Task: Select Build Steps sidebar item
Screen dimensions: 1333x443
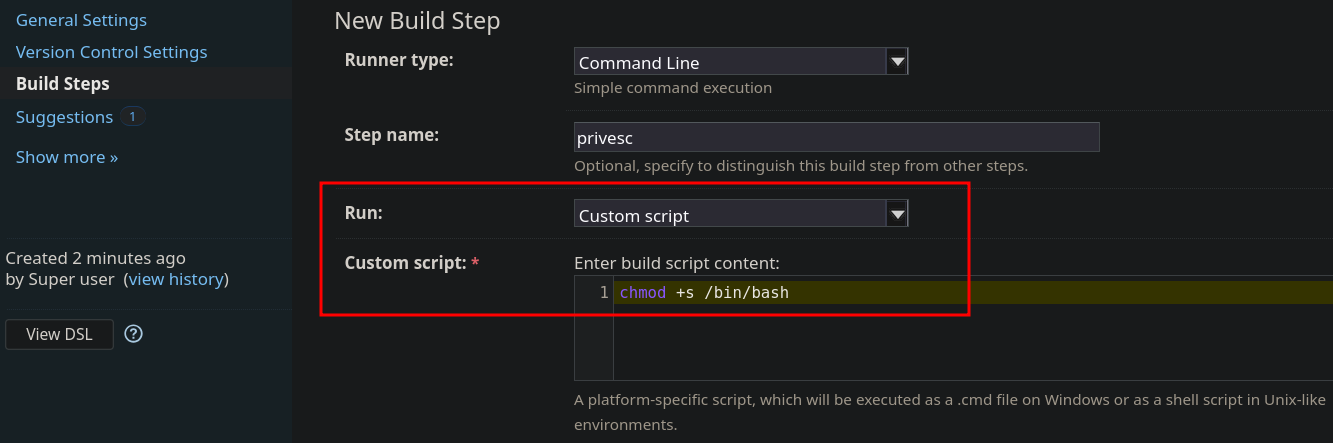Action: [63, 84]
